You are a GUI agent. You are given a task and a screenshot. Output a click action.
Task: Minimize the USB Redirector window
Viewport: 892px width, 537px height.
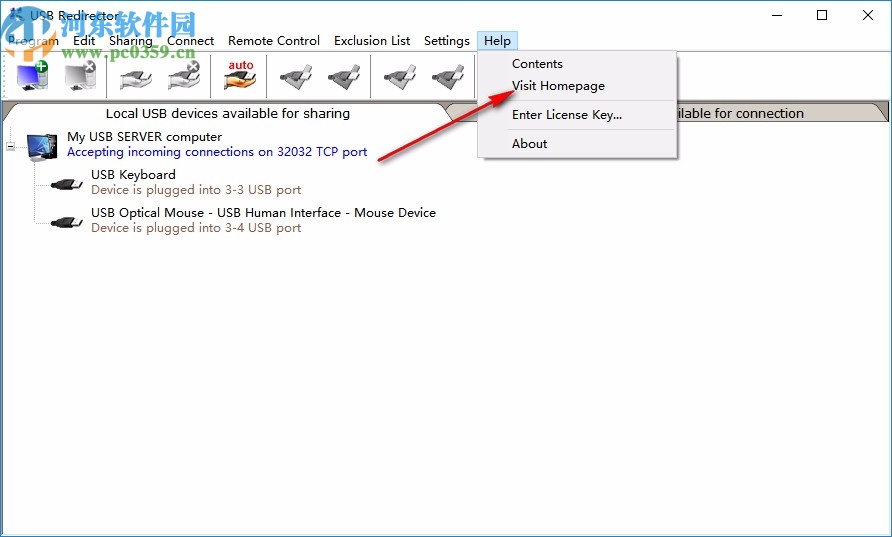click(x=777, y=15)
